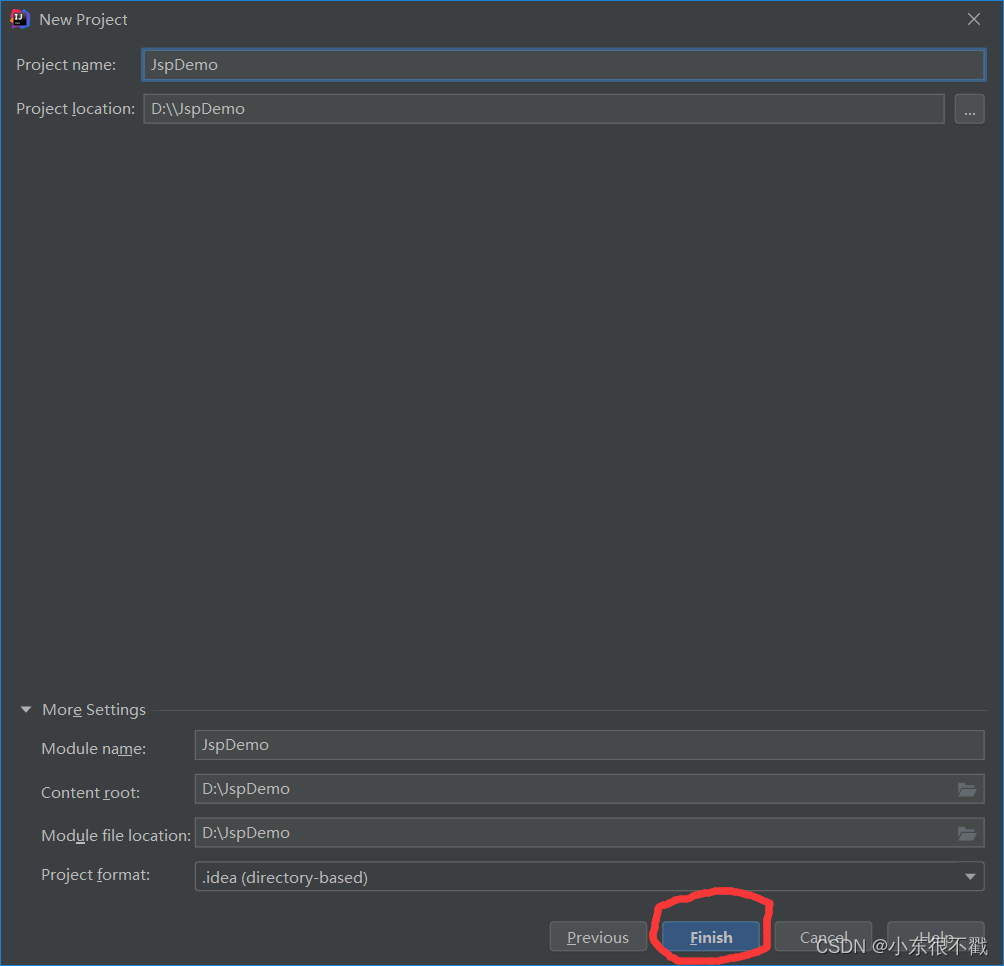1004x966 pixels.
Task: Open Help for the New Project dialog
Action: coord(935,937)
